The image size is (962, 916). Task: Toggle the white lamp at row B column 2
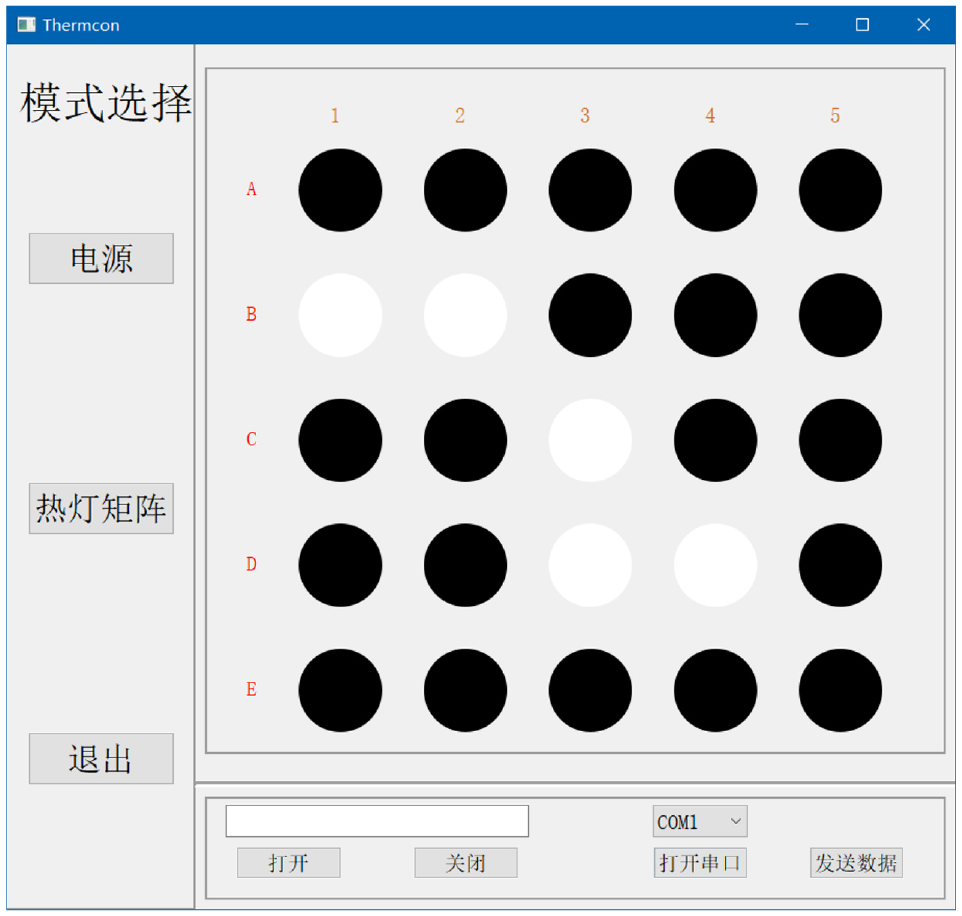pyautogui.click(x=466, y=315)
